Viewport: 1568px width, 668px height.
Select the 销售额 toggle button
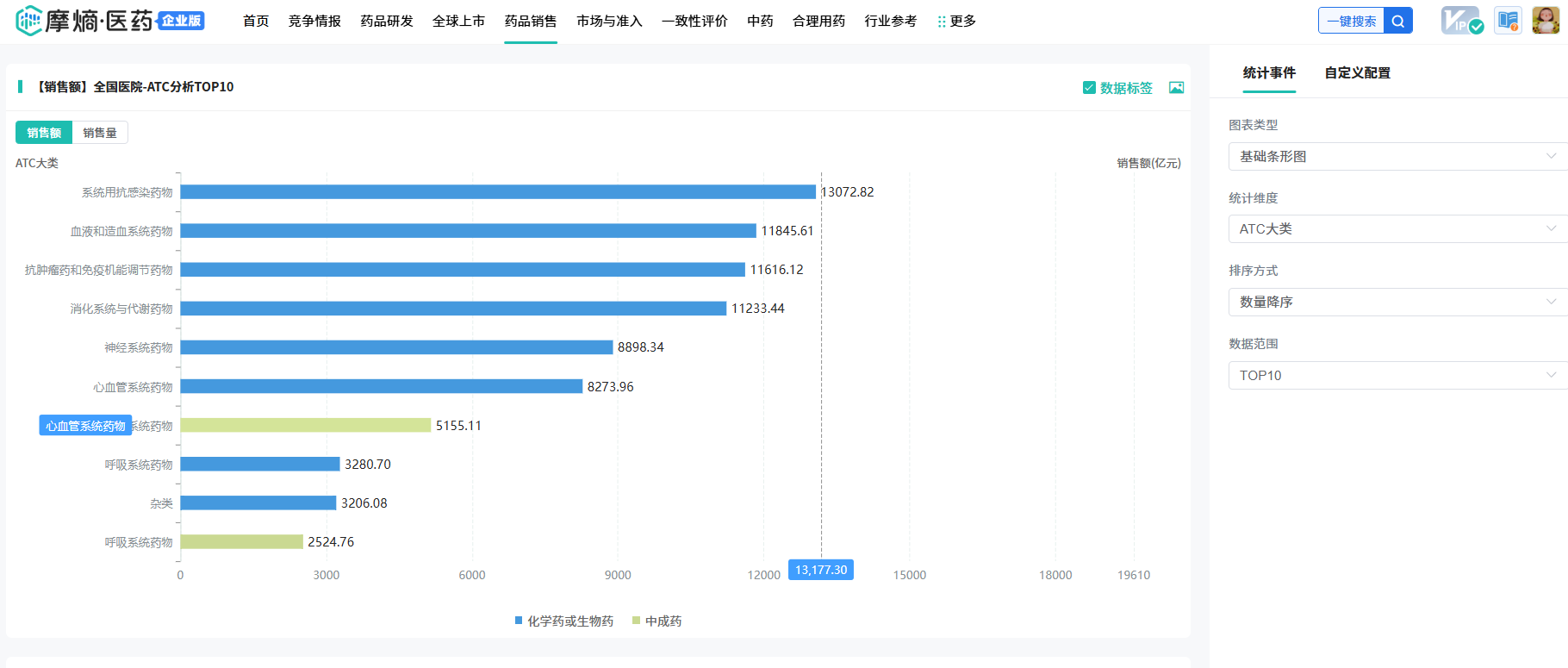pos(44,133)
